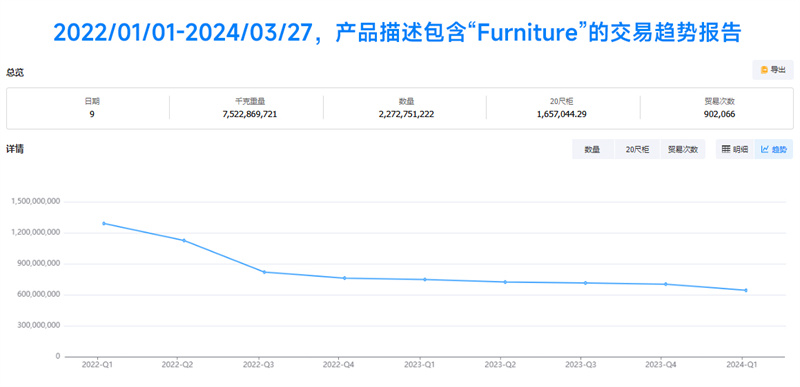Switch chart metric to 贸易次数
Viewport: 800px width, 387px height.
(x=683, y=149)
